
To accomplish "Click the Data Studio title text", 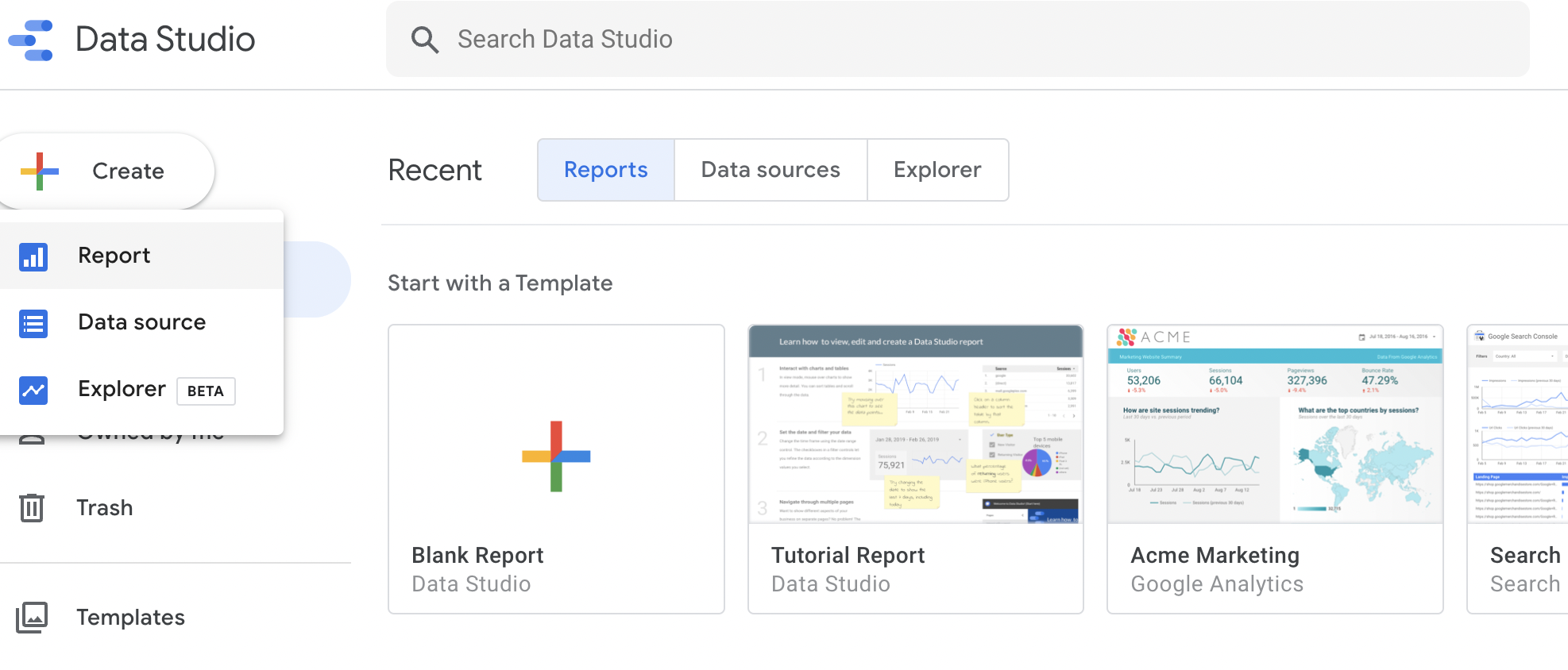I will [x=165, y=40].
